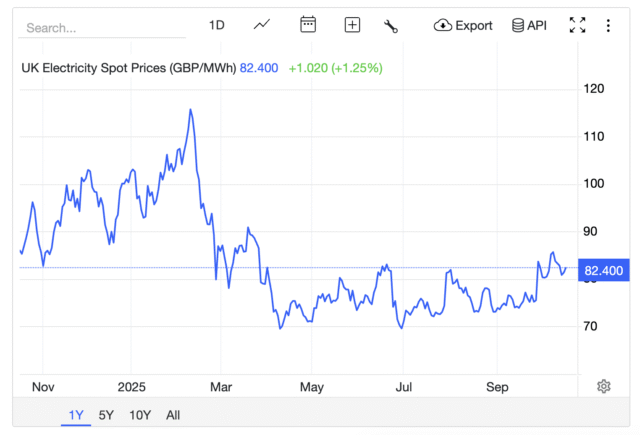Open the calendar date range picker
The image size is (640, 435).
click(x=308, y=25)
